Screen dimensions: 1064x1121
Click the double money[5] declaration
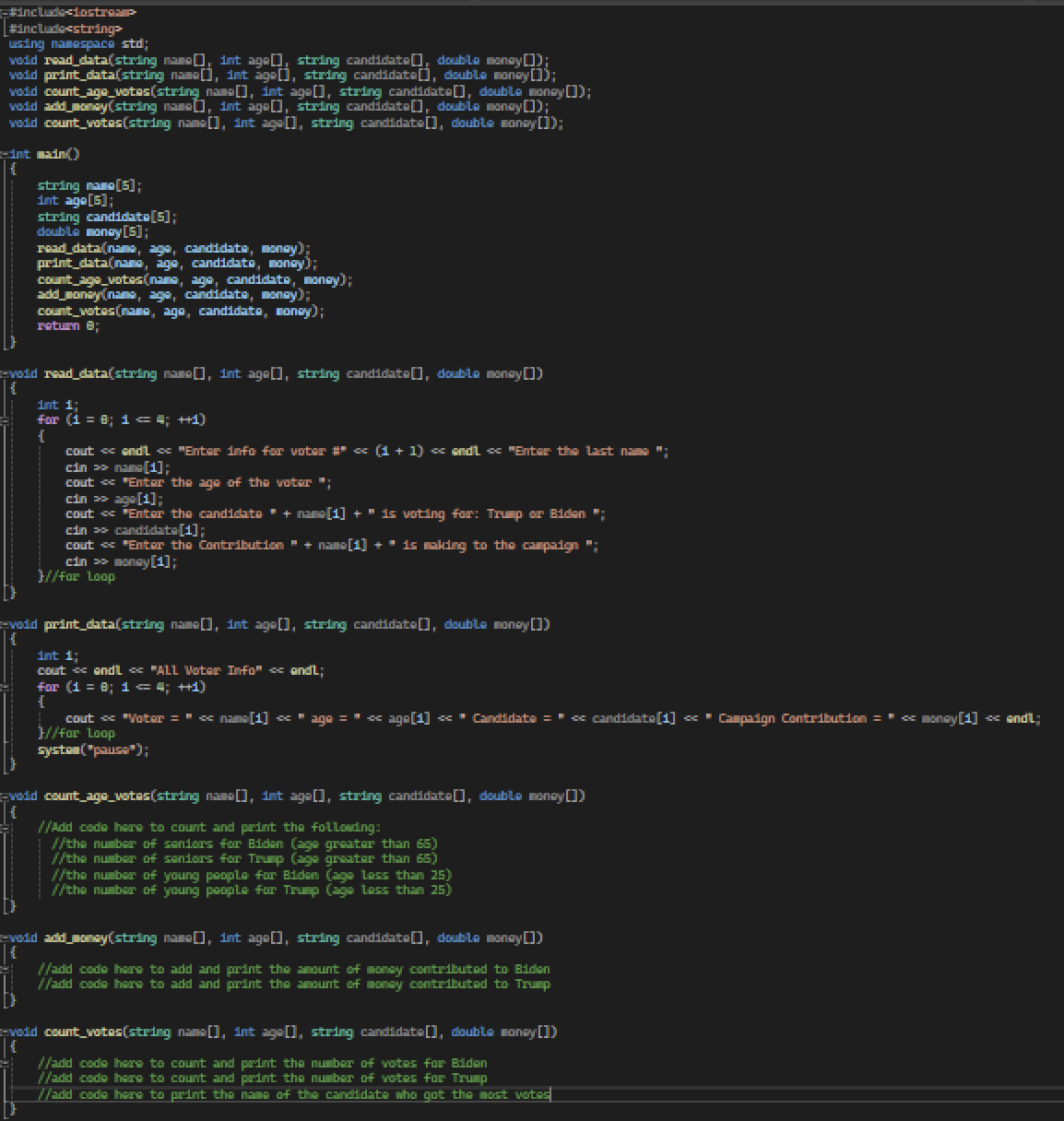[92, 231]
